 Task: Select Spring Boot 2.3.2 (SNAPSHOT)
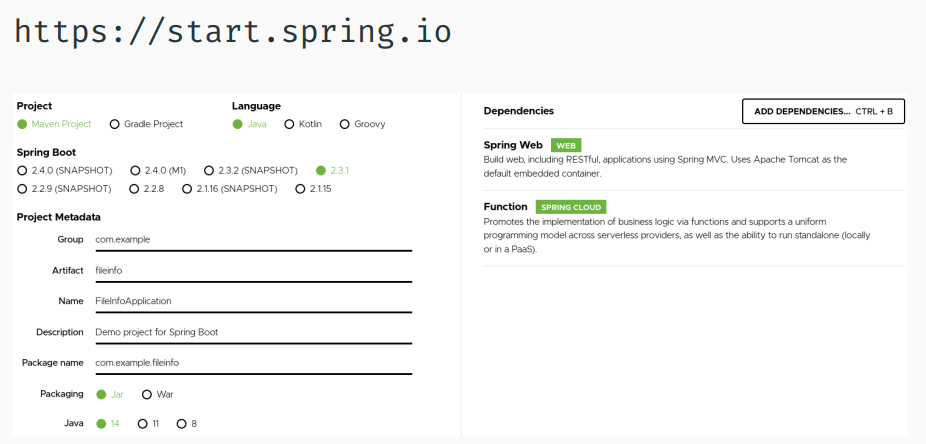[209, 170]
